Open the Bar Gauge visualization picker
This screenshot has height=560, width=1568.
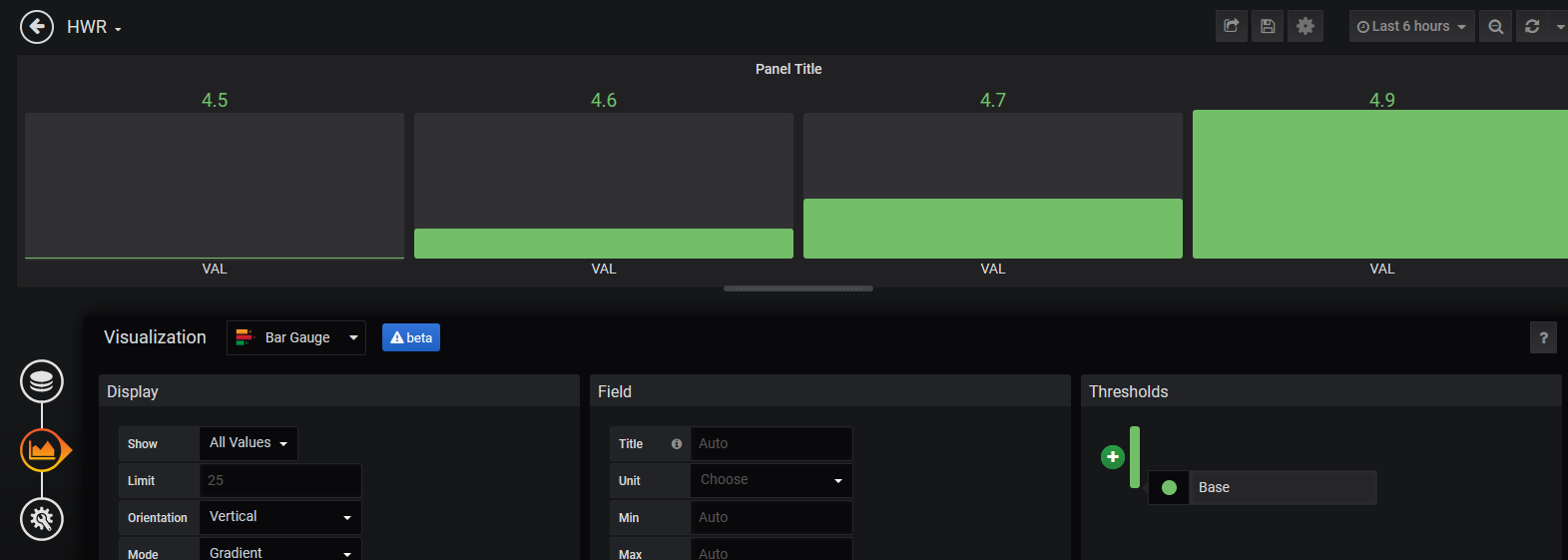tap(296, 337)
